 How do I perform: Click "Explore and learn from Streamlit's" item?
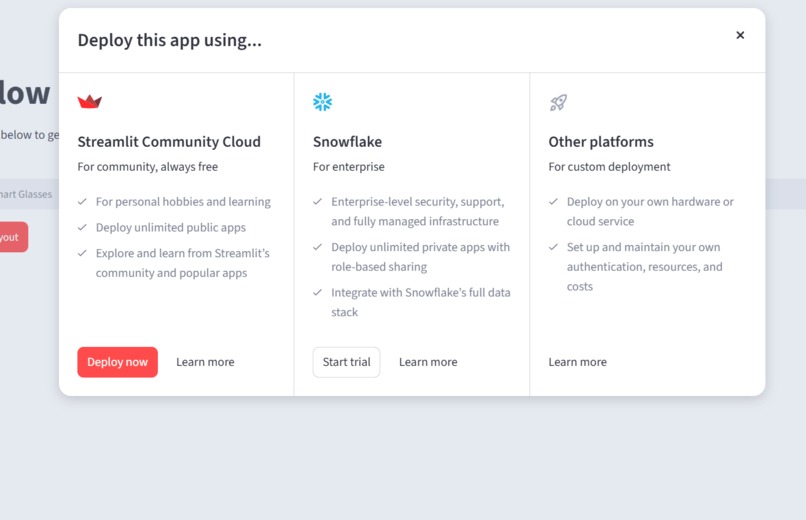click(x=182, y=263)
